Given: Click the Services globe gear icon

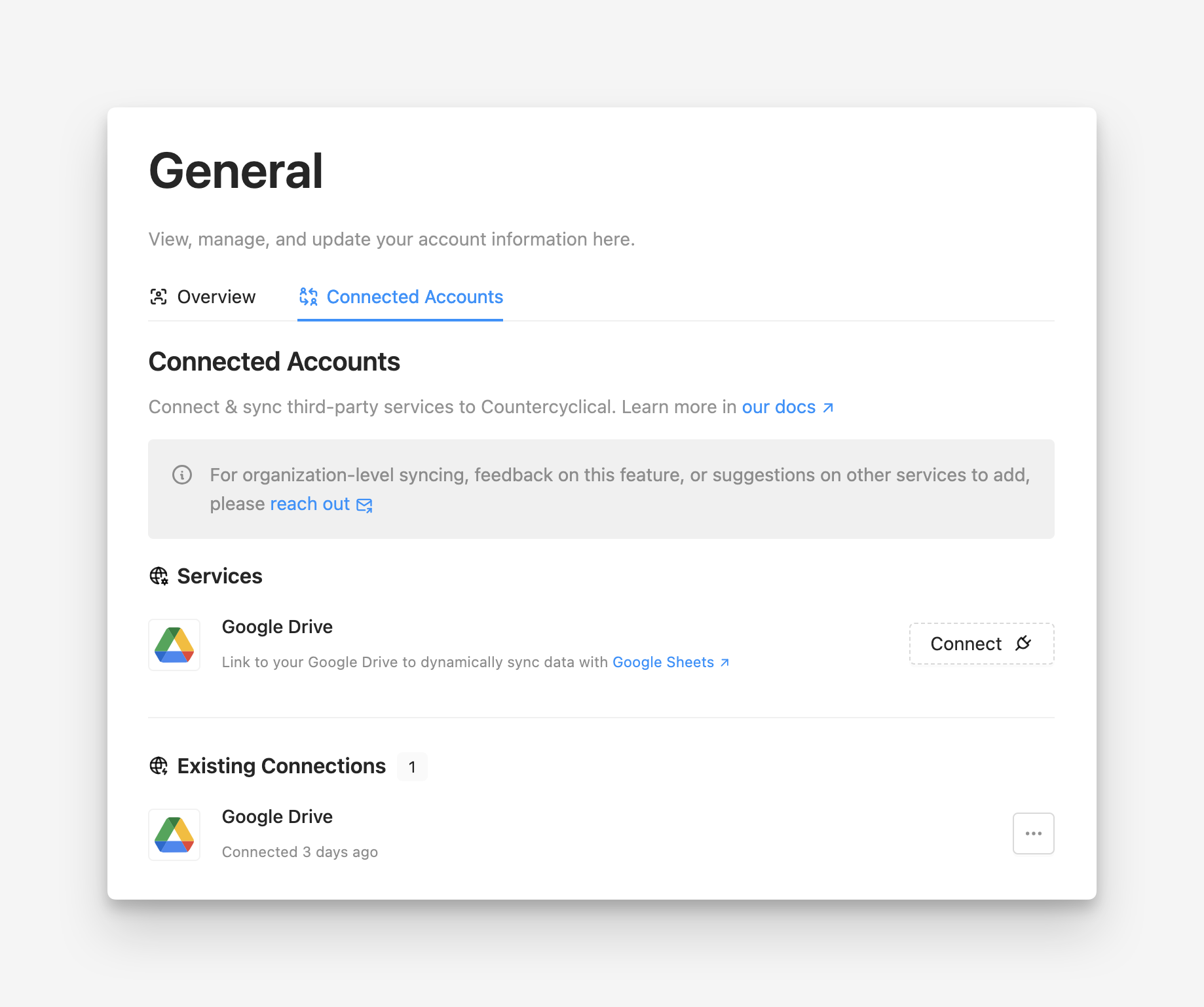Looking at the screenshot, I should click(159, 576).
